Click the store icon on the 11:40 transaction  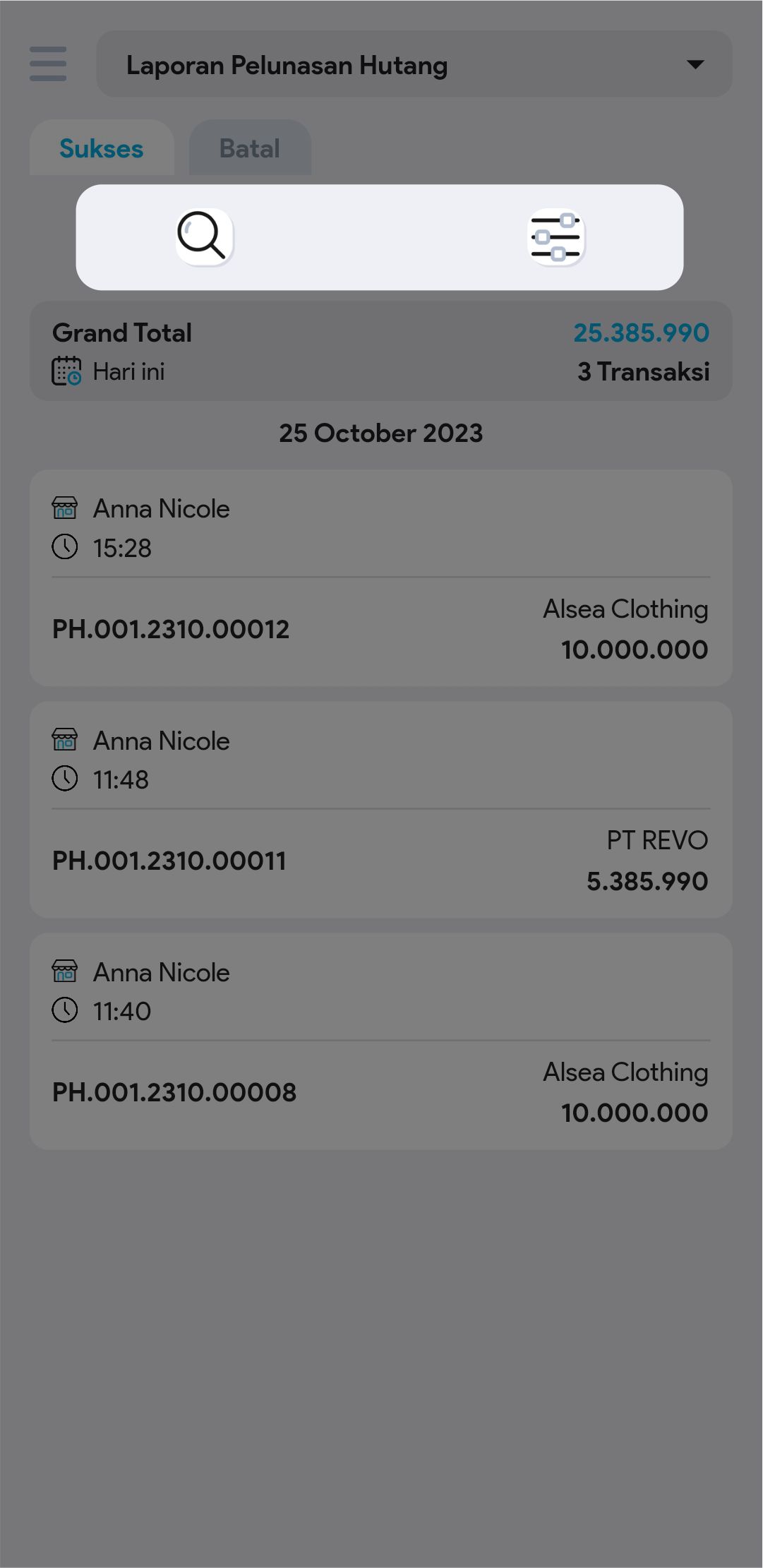pyautogui.click(x=65, y=972)
